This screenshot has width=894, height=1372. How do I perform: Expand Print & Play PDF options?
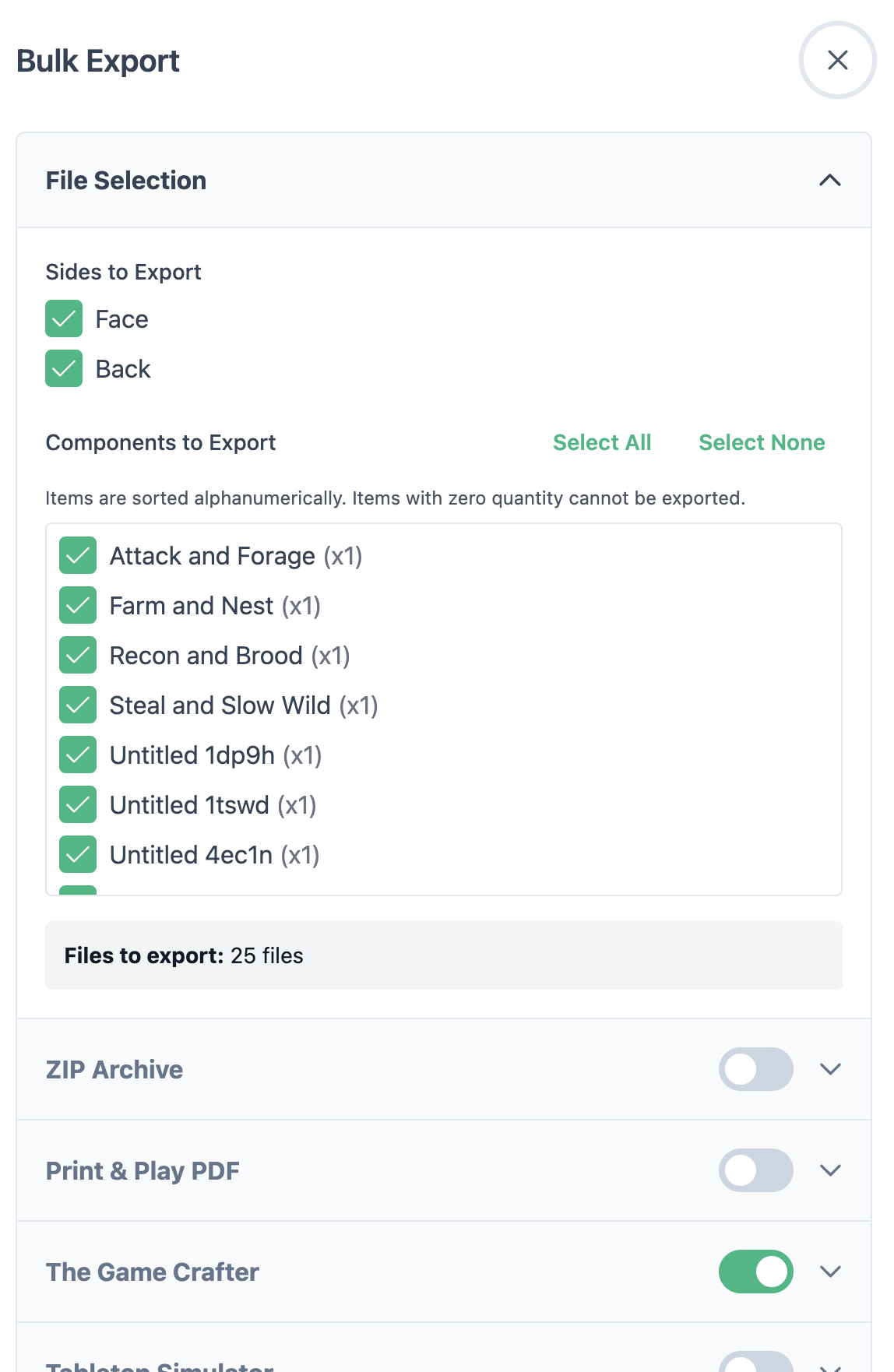830,1170
